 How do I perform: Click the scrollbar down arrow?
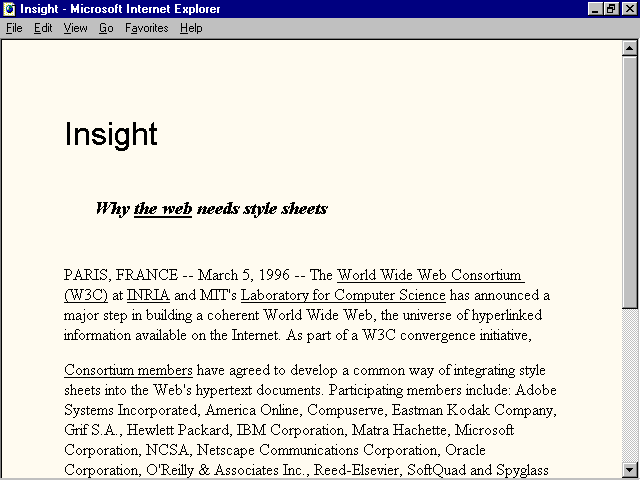point(630,470)
